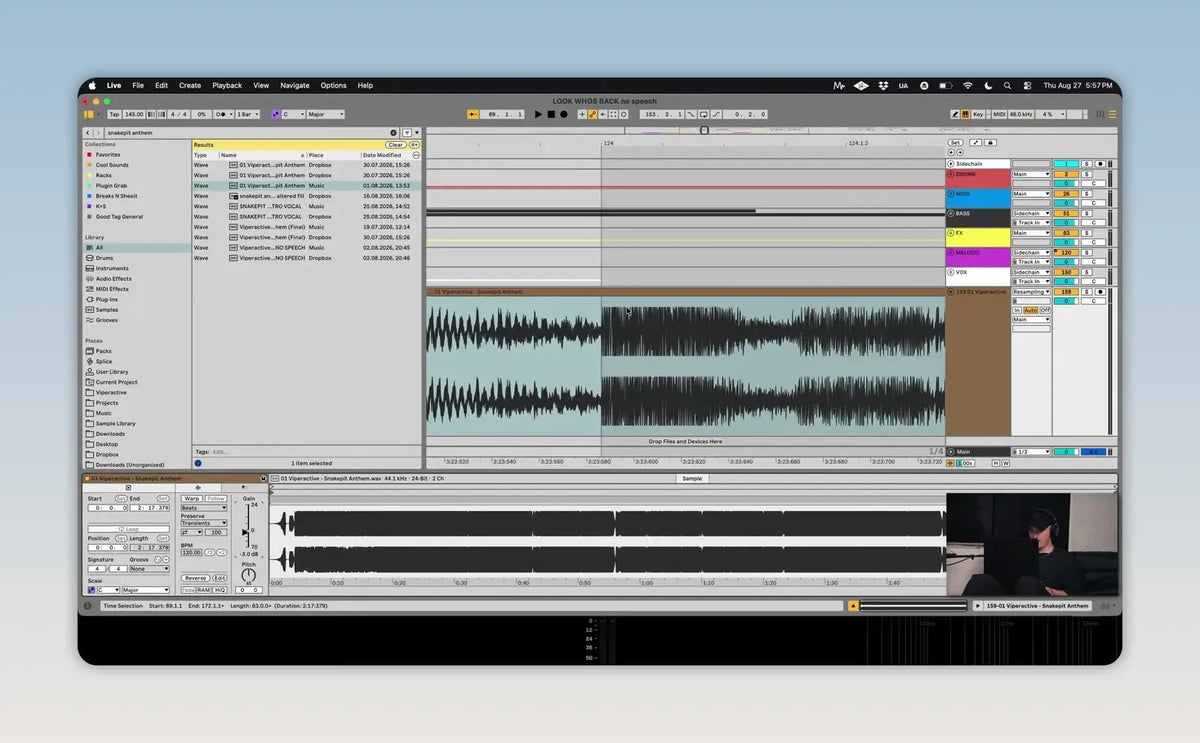The image size is (1200, 743).
Task: Arm the Sidechain track for recording
Action: pyautogui.click(x=1100, y=164)
